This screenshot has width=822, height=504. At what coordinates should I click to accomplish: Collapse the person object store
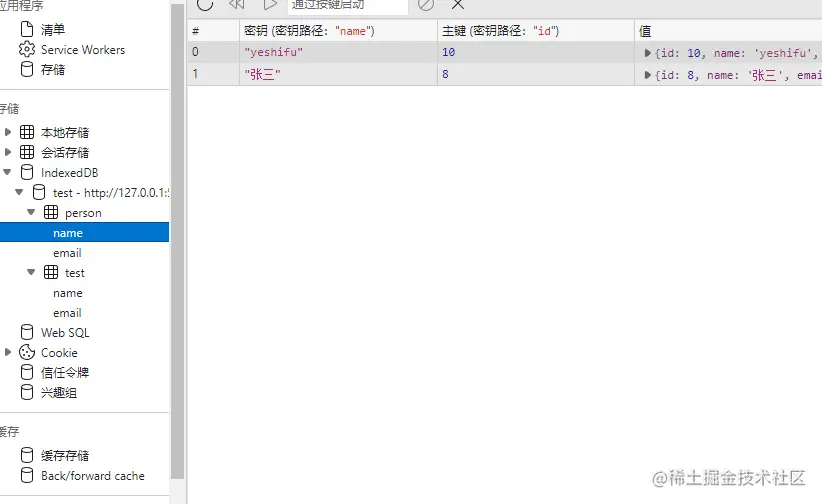31,212
